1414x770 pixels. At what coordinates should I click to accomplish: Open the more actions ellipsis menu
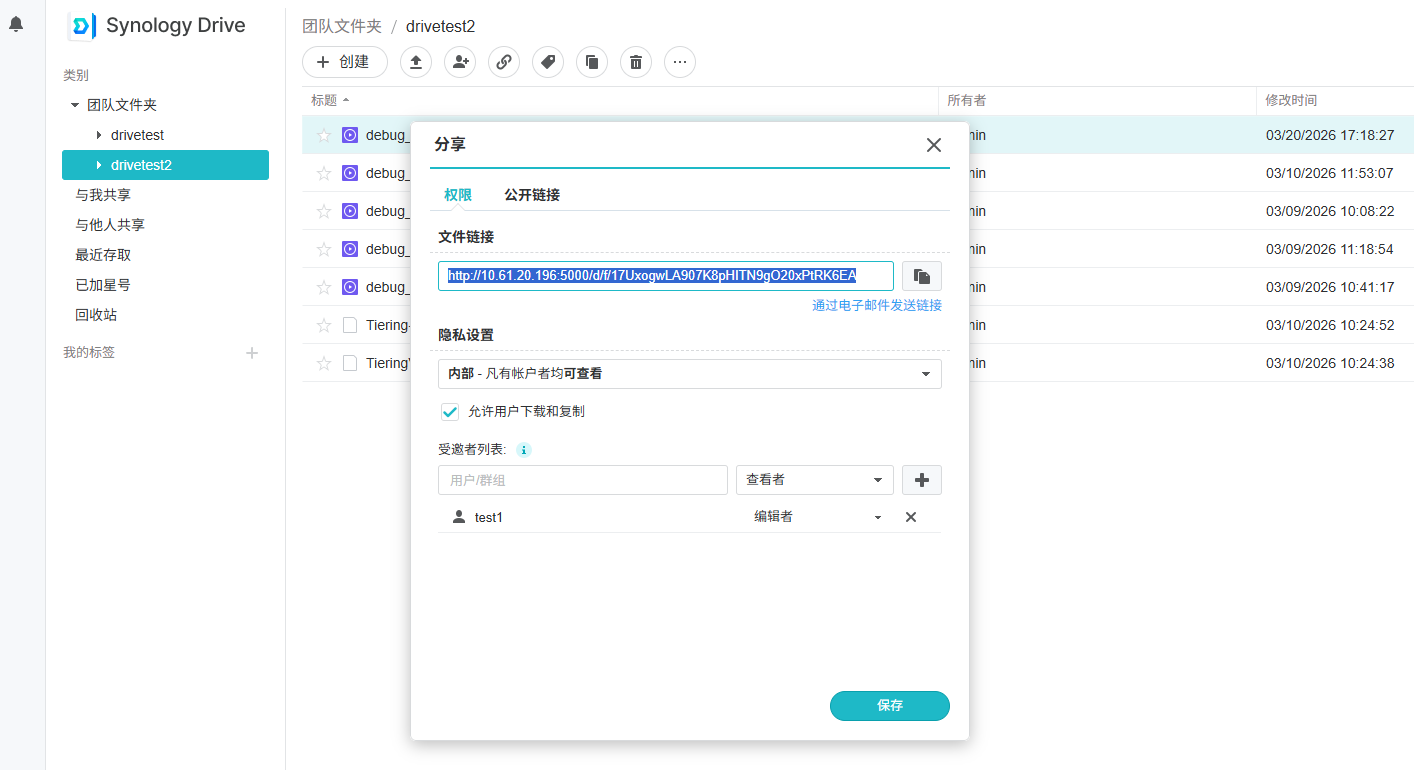click(x=680, y=62)
